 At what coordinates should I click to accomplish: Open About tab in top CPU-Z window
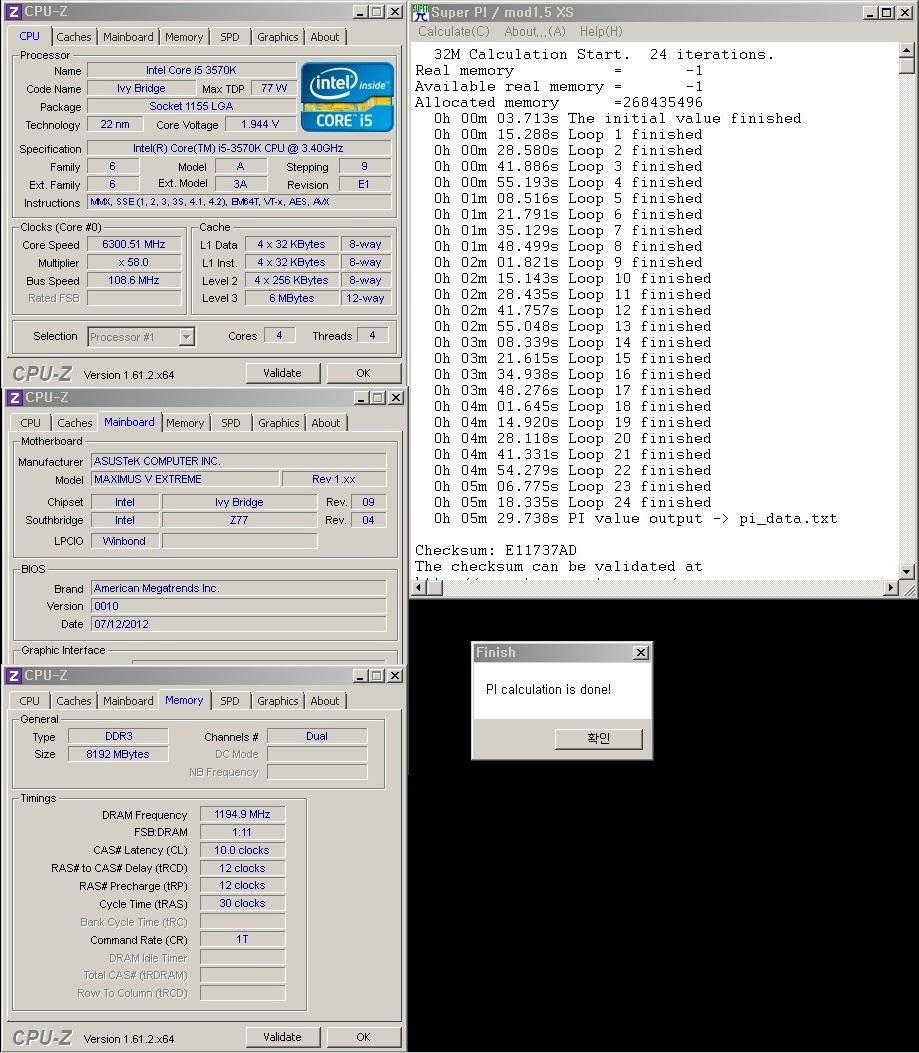tap(325, 37)
